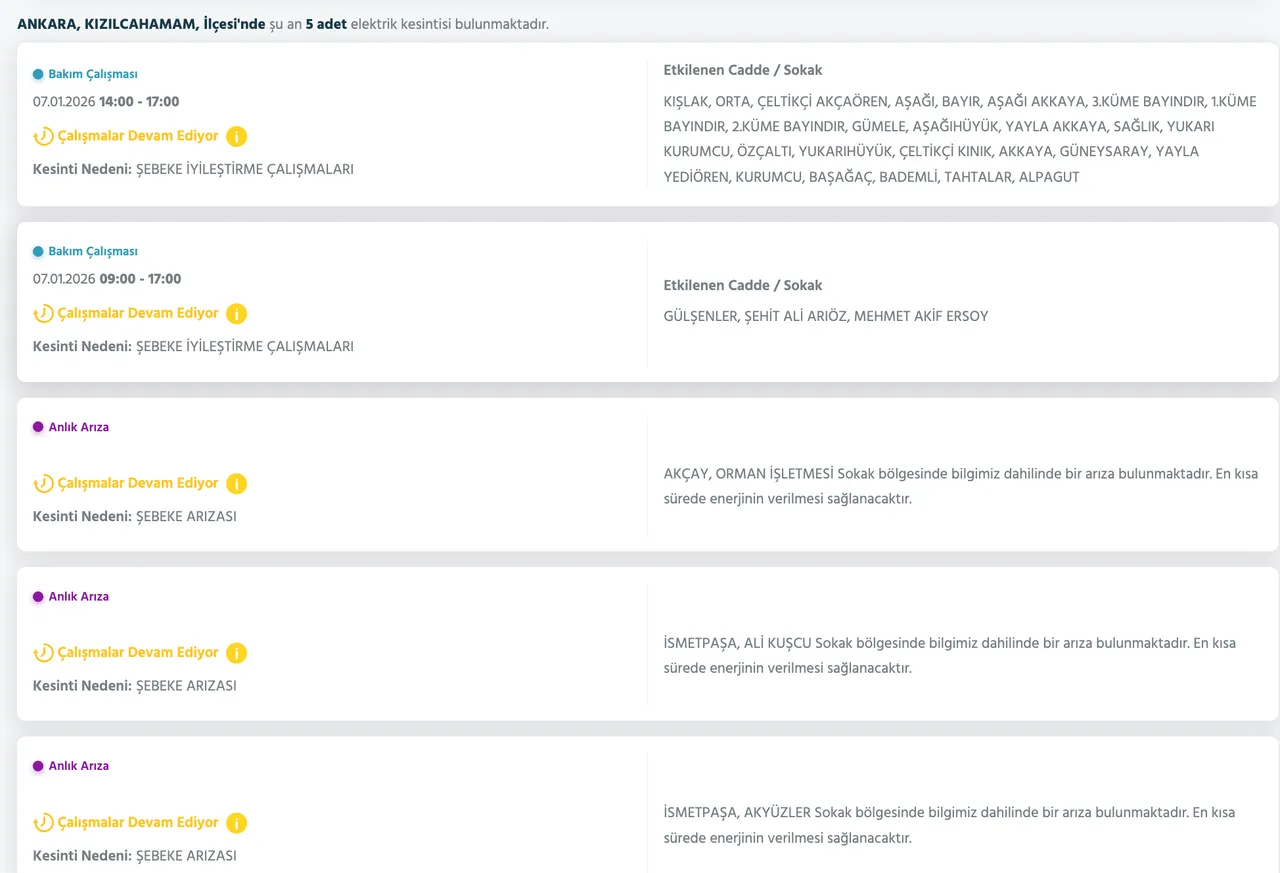1280x873 pixels.
Task: Click the 07.01.2026 14:00 - 17:00 time text
Action: click(x=106, y=102)
